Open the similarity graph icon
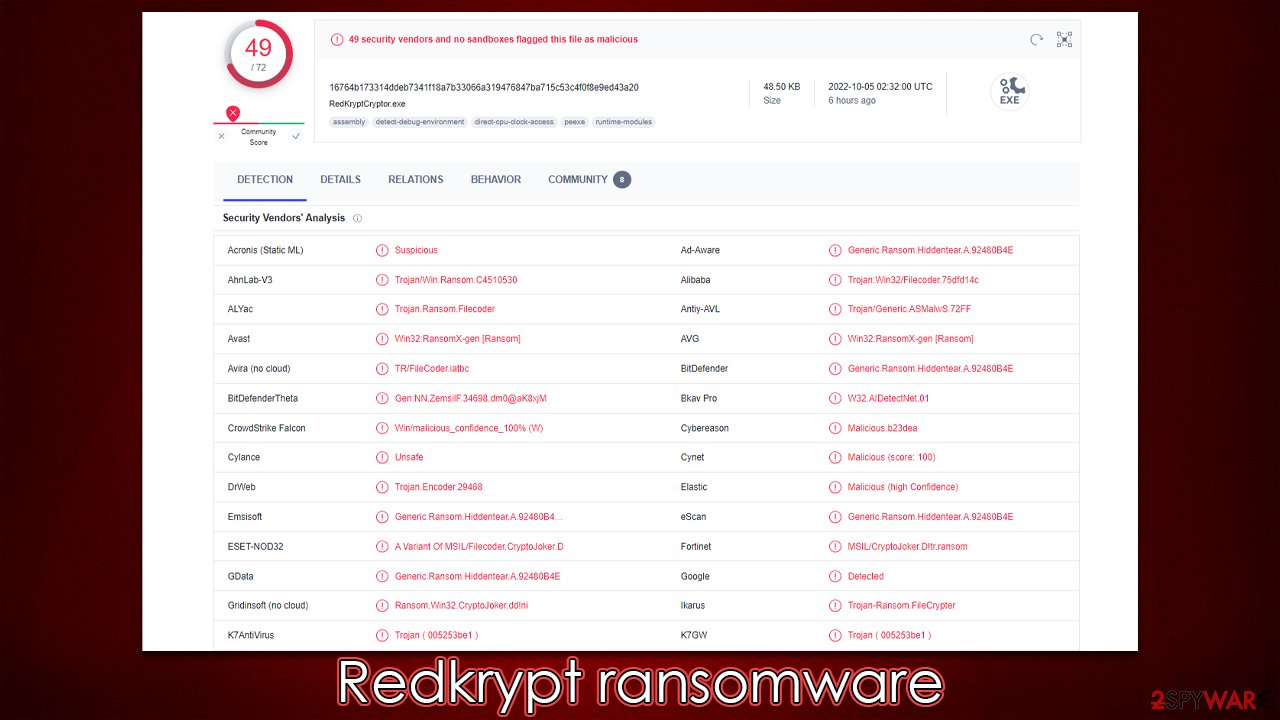Viewport: 1280px width, 720px height. coord(1064,40)
